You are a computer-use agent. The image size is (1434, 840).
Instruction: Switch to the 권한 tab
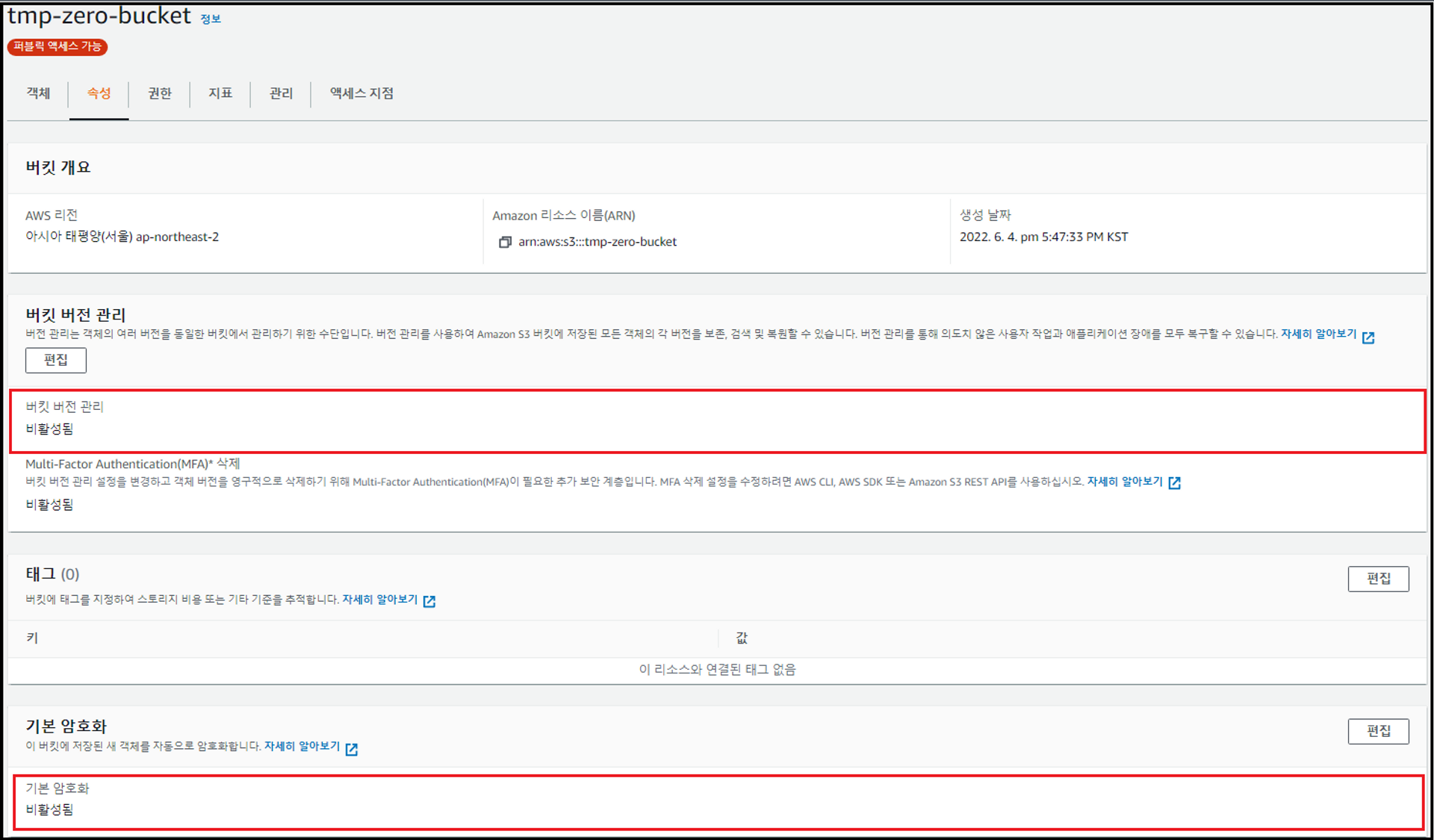coord(159,93)
